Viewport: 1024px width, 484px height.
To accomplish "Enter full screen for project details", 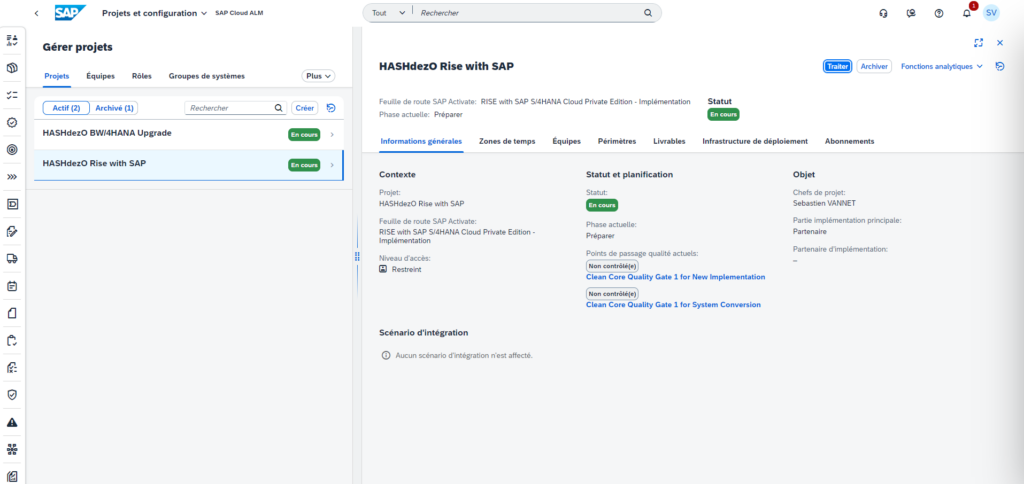I will click(978, 42).
